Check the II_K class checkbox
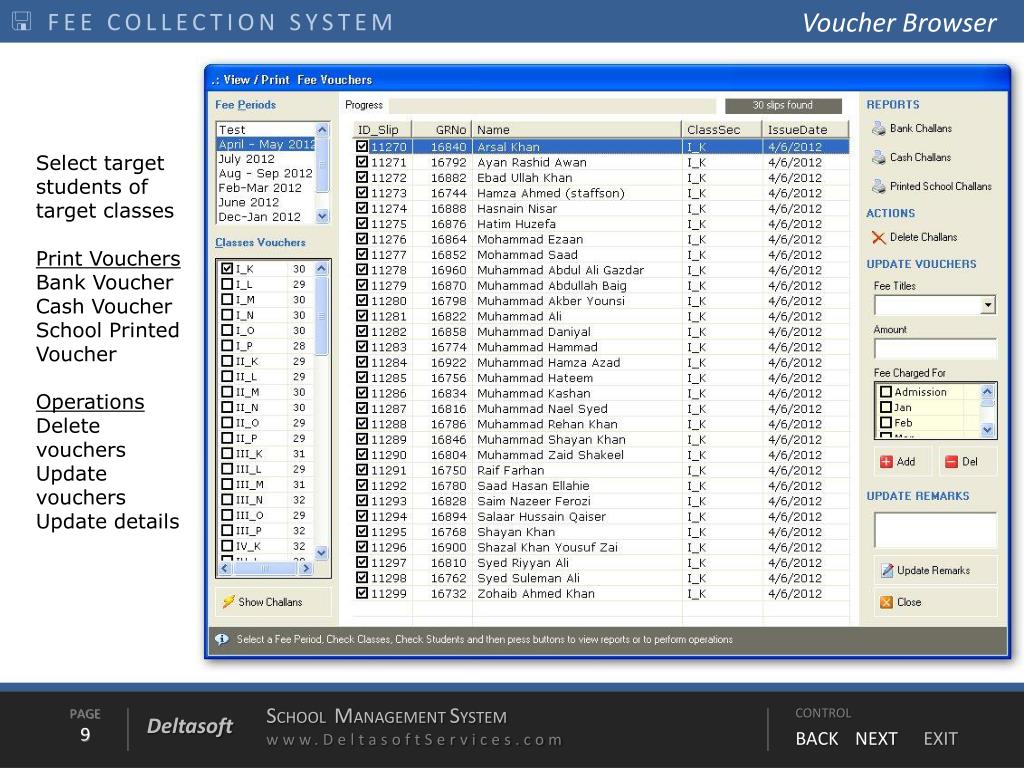 coord(227,361)
